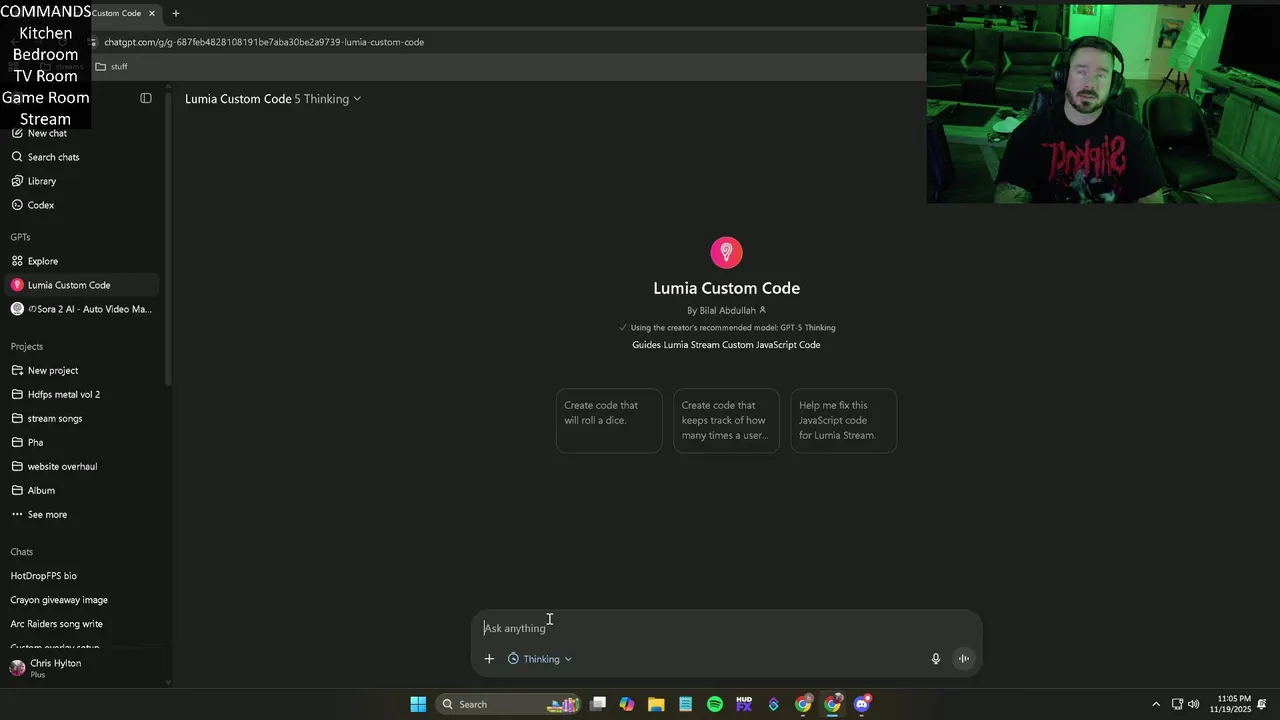The height and width of the screenshot is (720, 1280).
Task: Click the plus attach button in the composer
Action: 489,659
